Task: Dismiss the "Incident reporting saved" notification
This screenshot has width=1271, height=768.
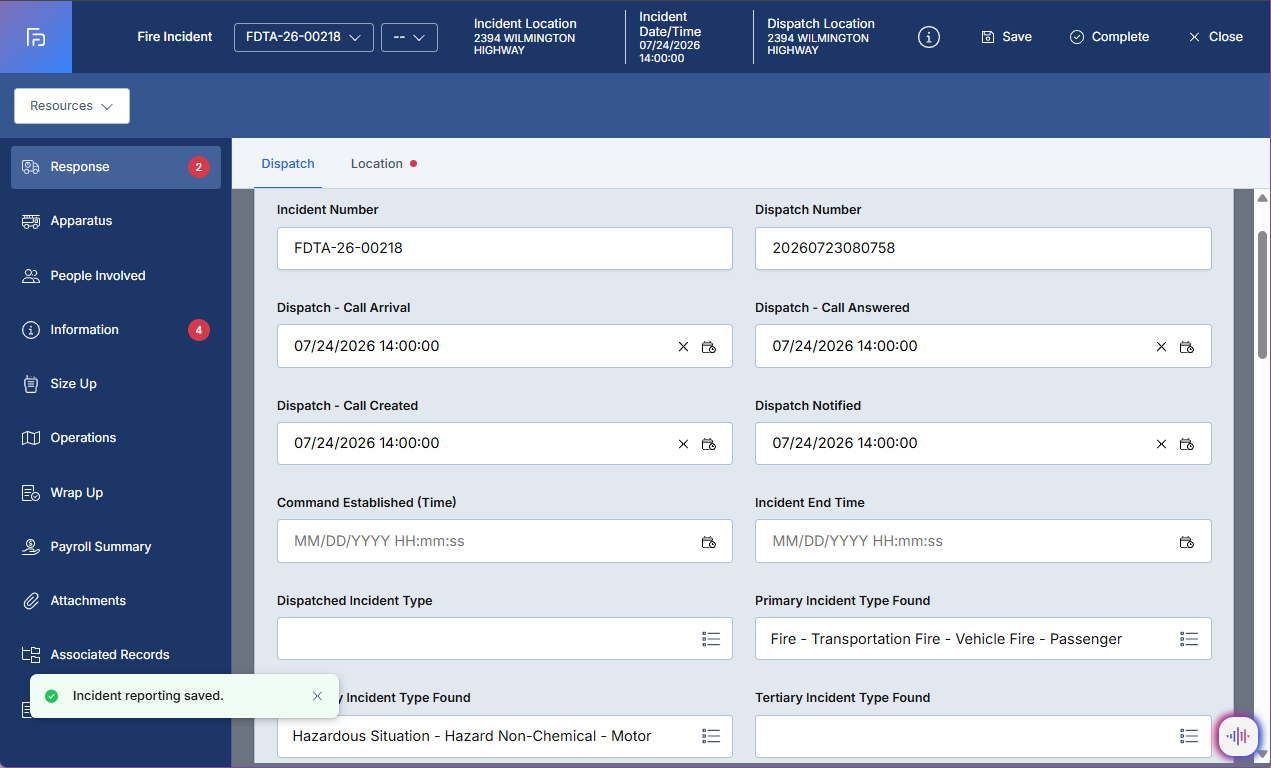Action: tap(318, 696)
